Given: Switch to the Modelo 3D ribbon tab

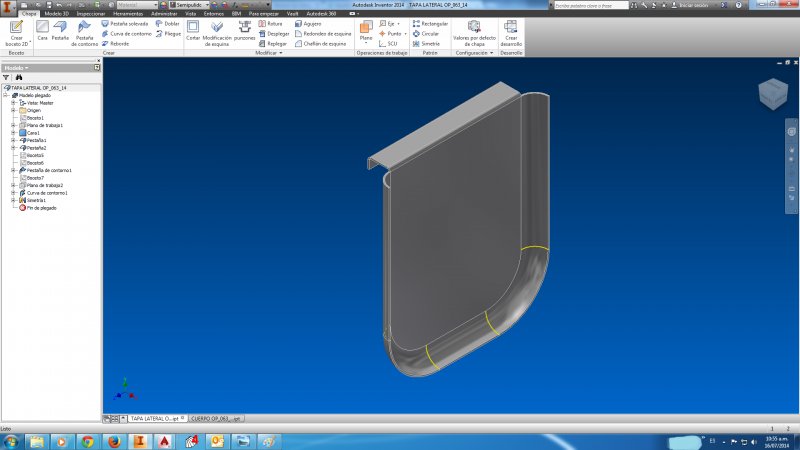Looking at the screenshot, I should 56,14.
